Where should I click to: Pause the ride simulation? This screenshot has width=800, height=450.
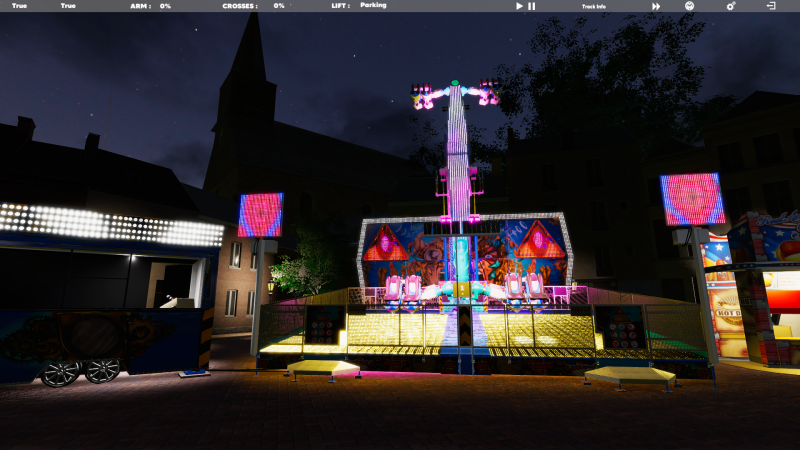coord(532,6)
